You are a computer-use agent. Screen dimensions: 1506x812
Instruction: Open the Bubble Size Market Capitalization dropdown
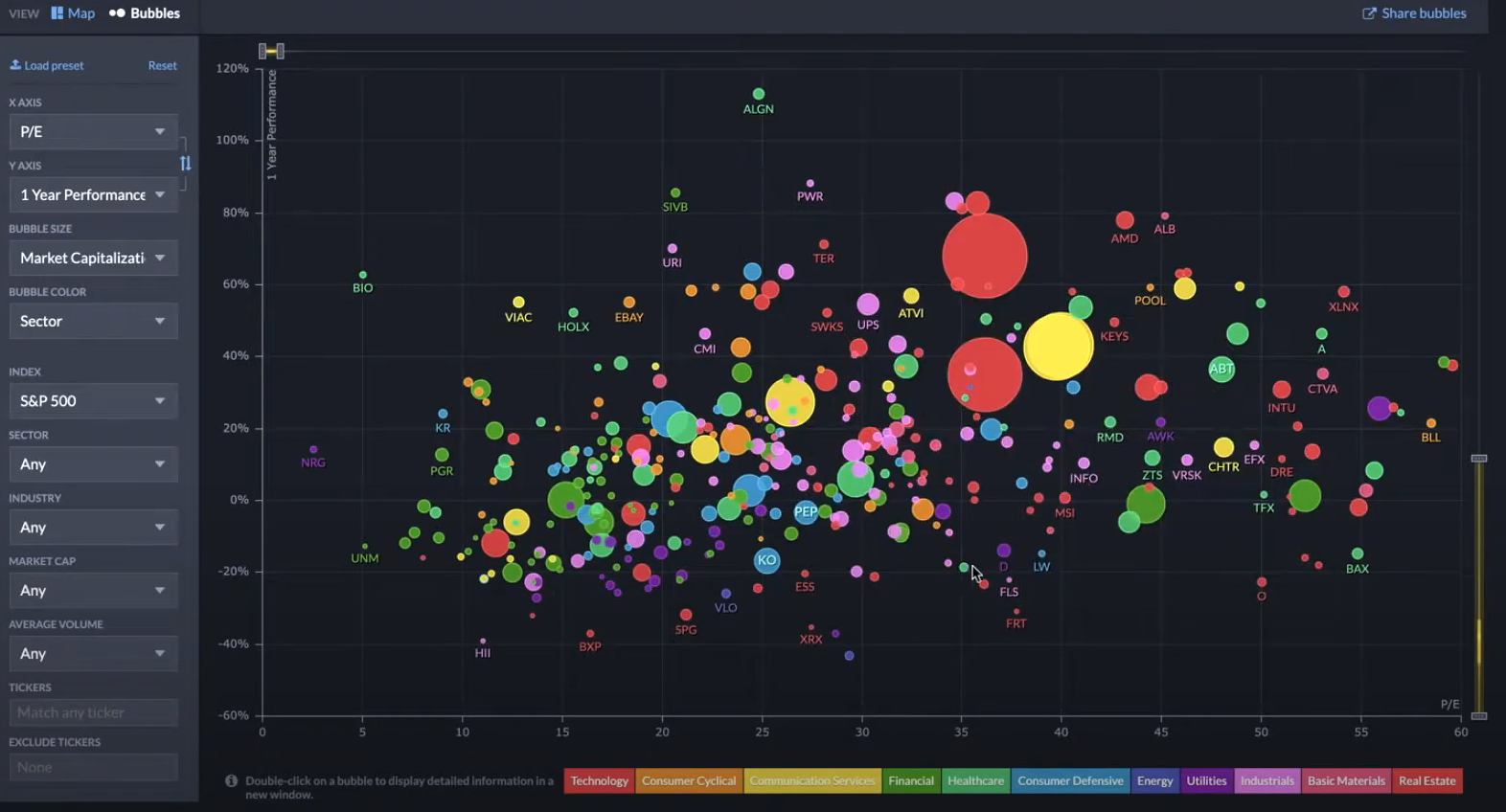(93, 258)
